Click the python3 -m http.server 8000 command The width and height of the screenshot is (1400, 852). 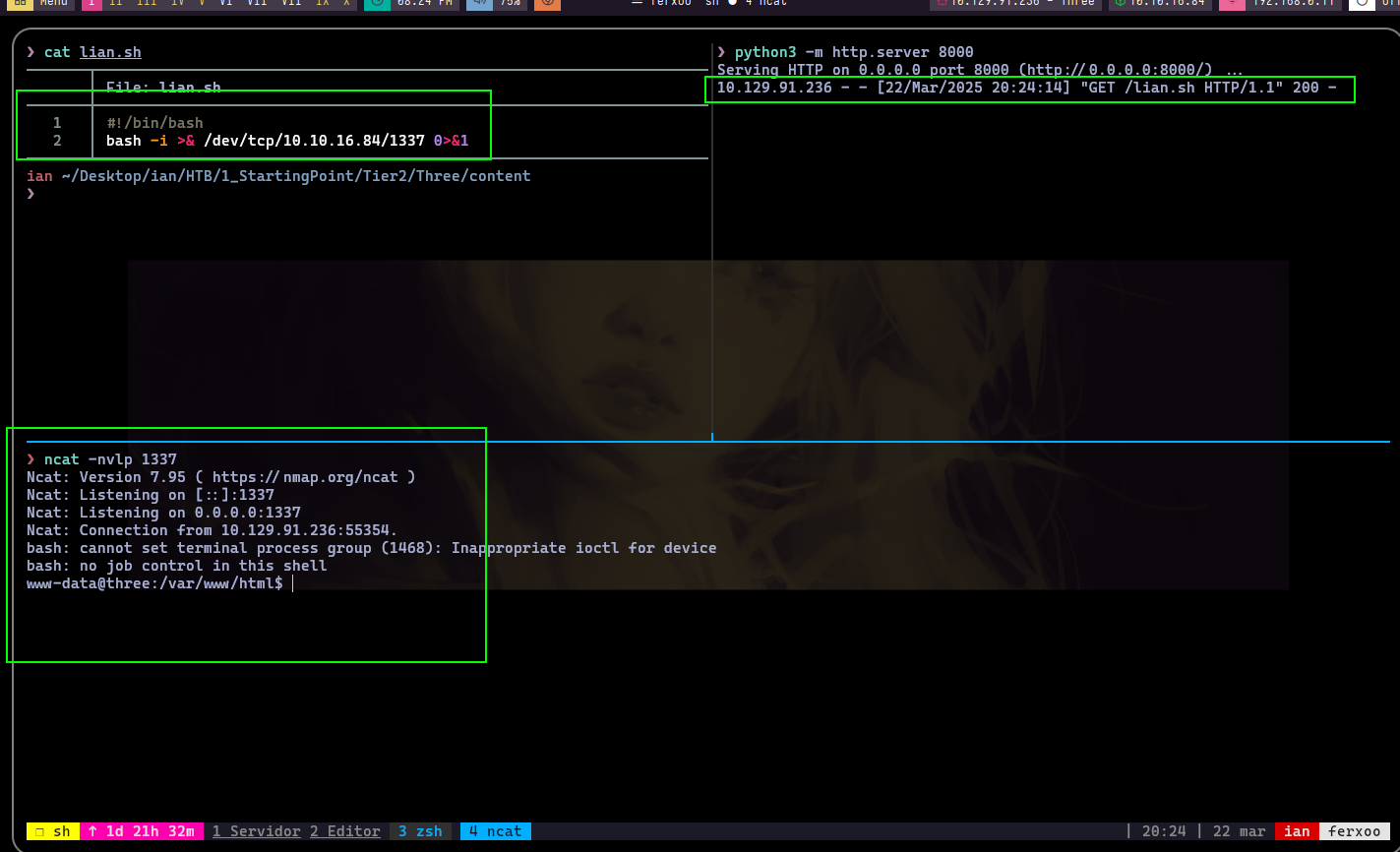[854, 52]
